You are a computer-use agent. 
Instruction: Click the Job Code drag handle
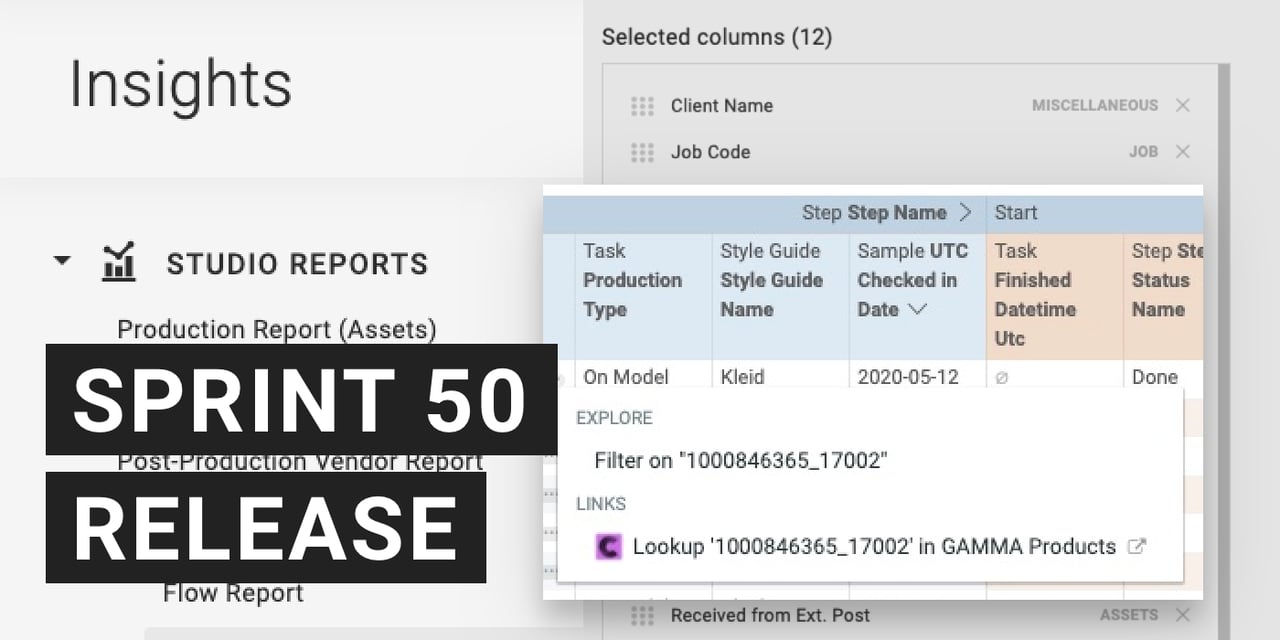point(642,152)
